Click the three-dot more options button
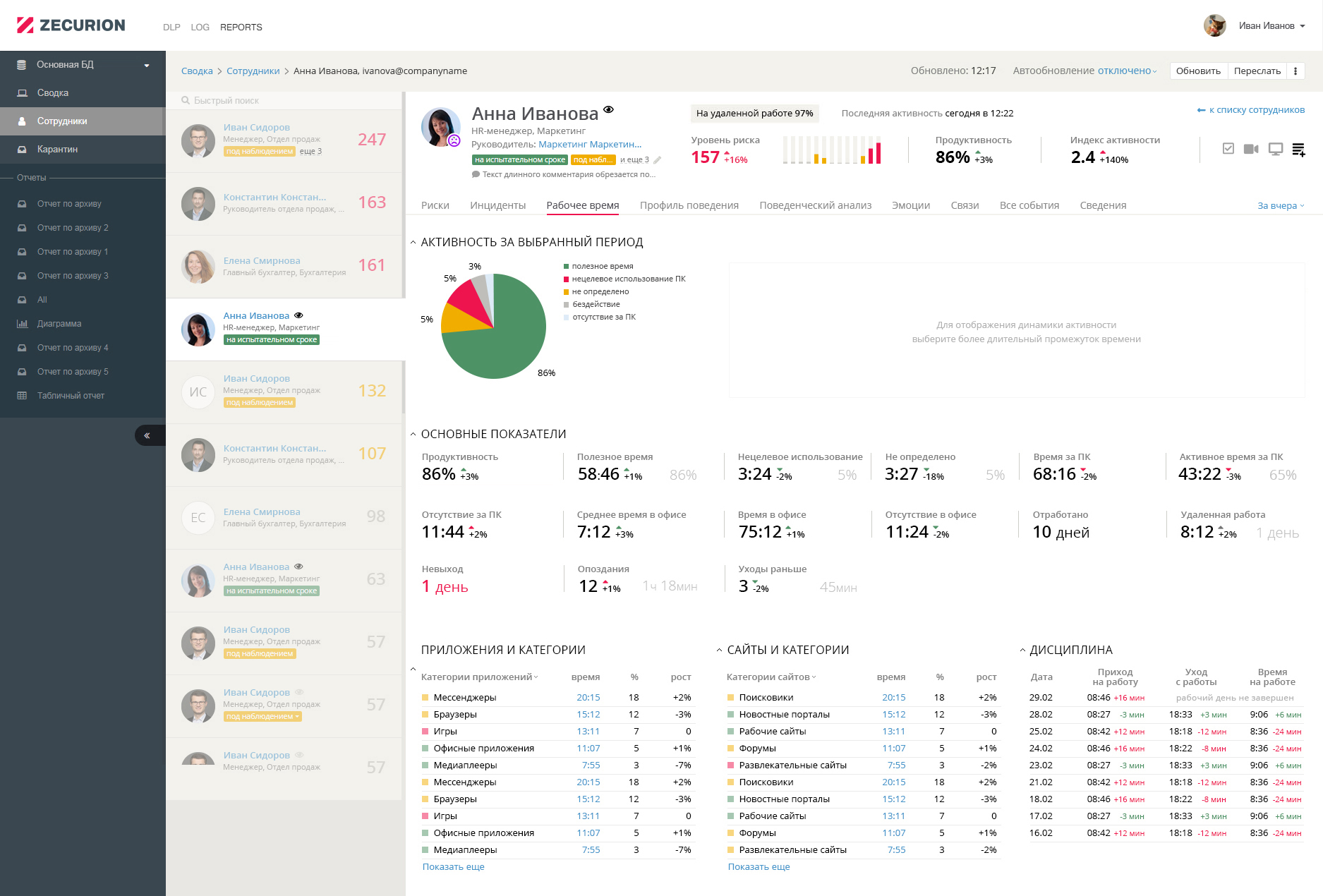This screenshot has width=1323, height=896. coord(1295,71)
